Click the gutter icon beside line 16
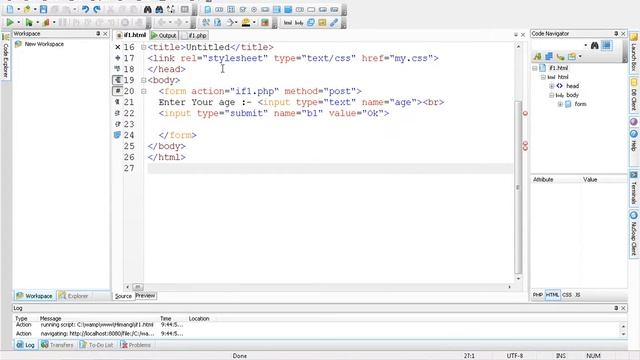 click(x=118, y=47)
